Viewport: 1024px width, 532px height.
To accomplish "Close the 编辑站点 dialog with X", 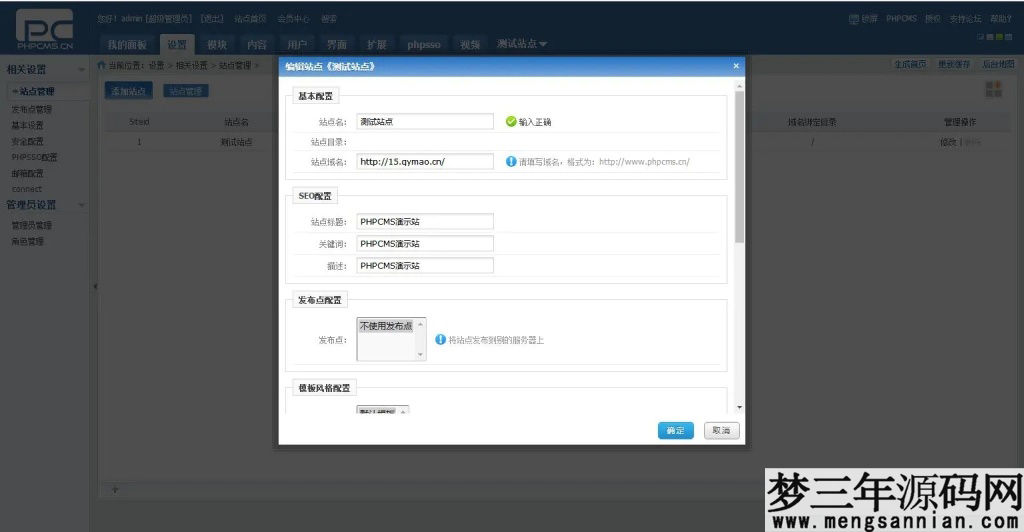I will [x=736, y=66].
